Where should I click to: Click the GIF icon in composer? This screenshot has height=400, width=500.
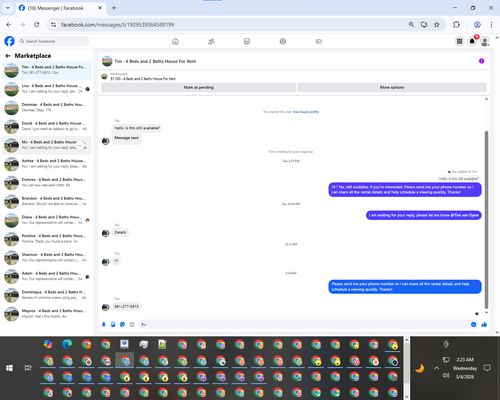pyautogui.click(x=132, y=324)
